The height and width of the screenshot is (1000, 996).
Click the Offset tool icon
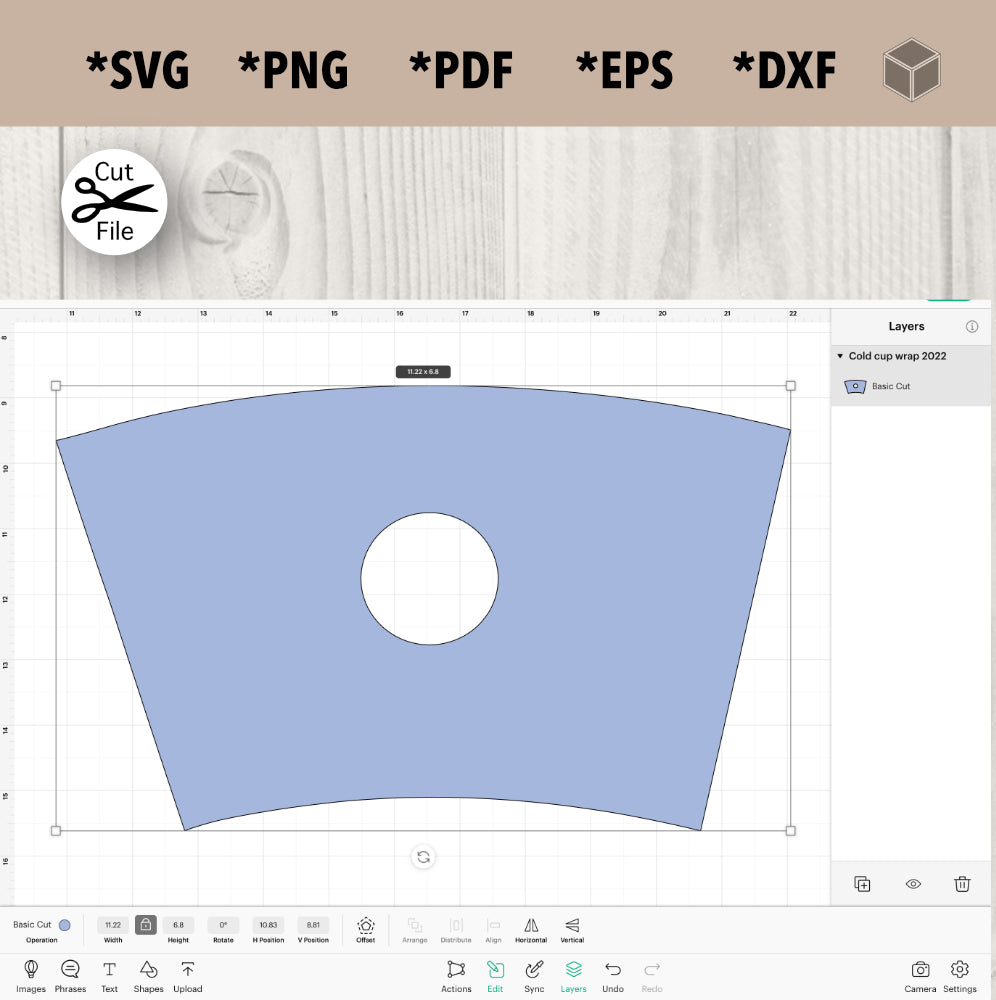366,926
